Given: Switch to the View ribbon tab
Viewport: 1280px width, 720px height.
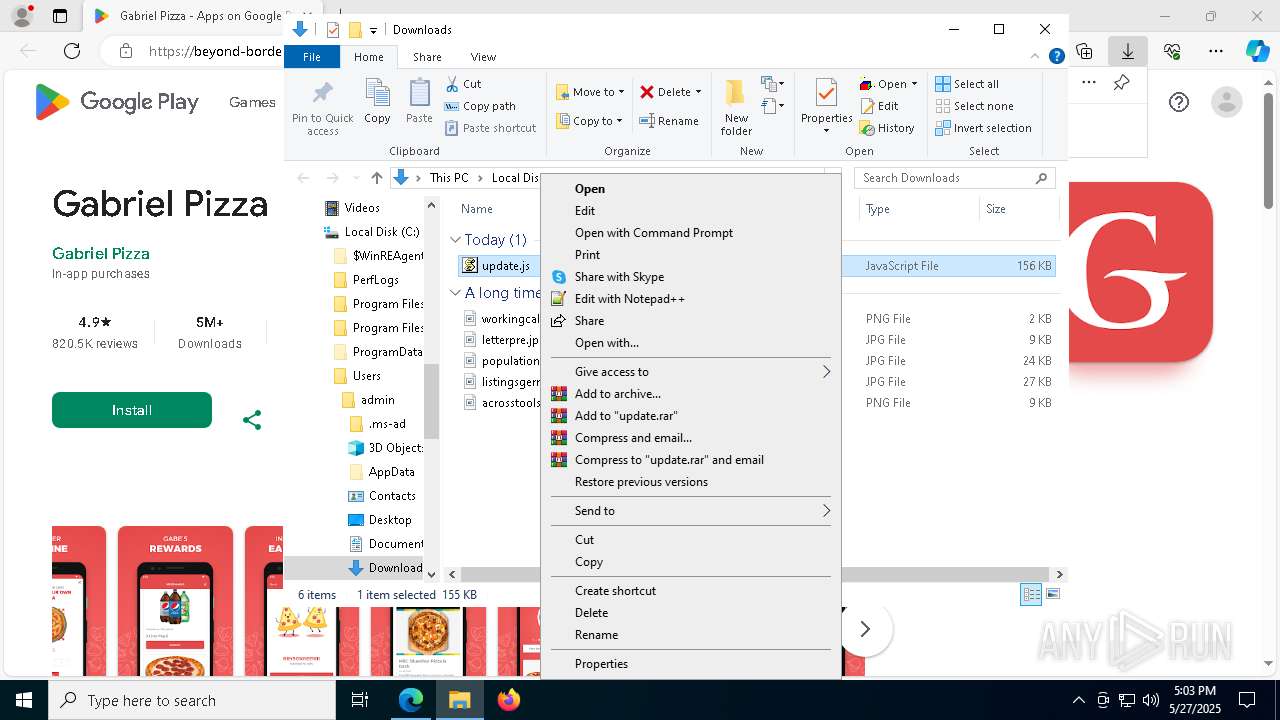Looking at the screenshot, I should tap(483, 57).
